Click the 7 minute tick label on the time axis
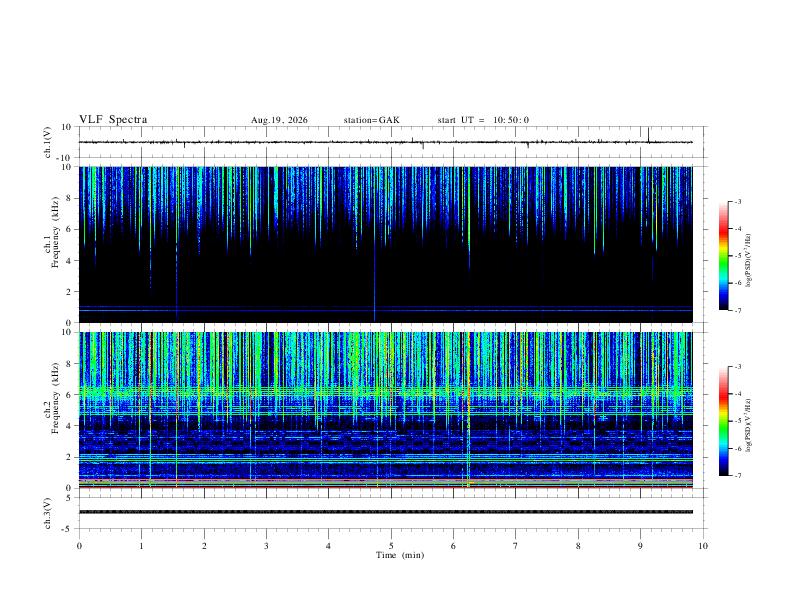792x612 pixels. click(516, 546)
